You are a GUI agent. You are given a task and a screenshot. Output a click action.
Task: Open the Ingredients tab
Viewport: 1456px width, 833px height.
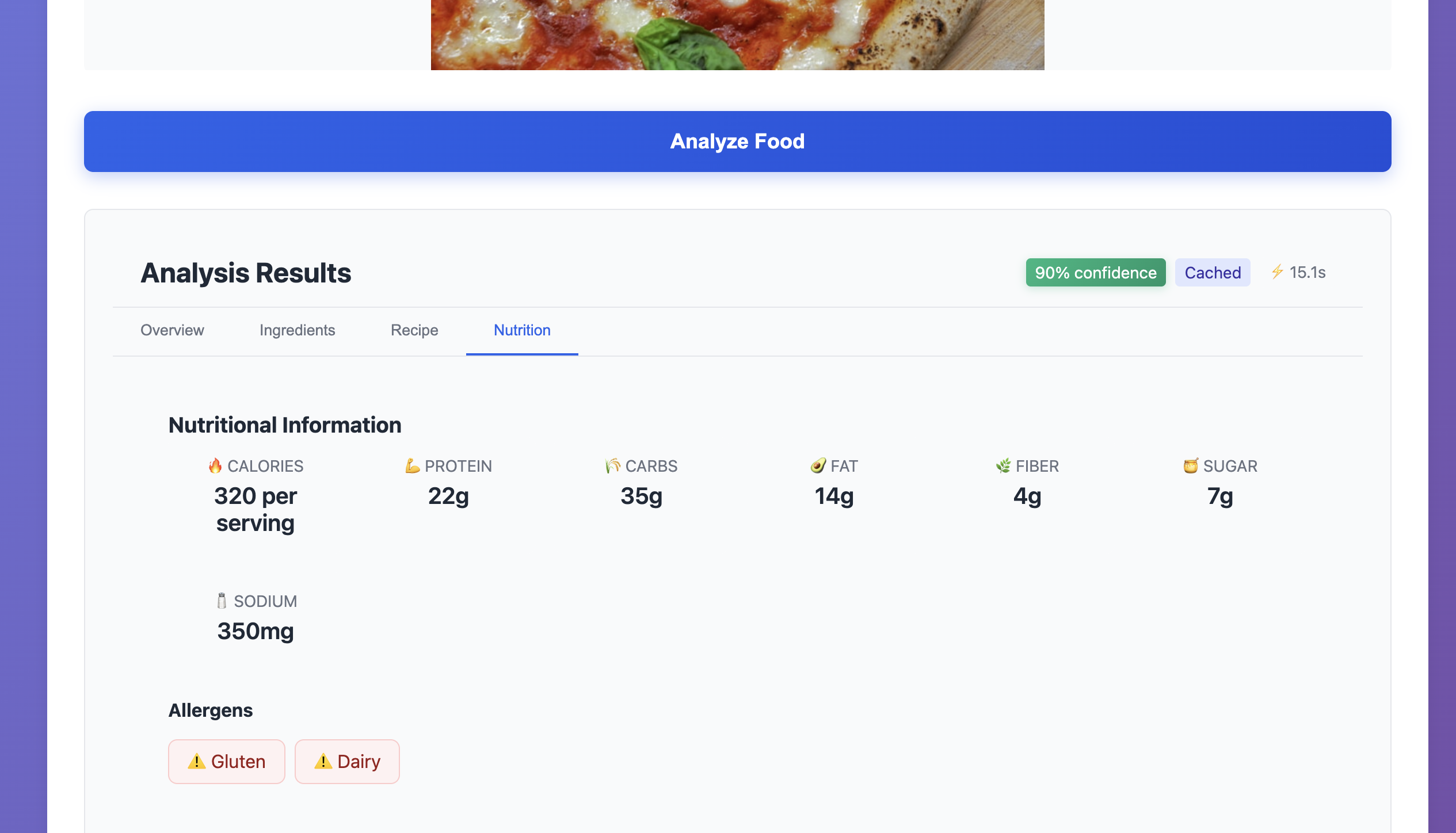pyautogui.click(x=297, y=330)
